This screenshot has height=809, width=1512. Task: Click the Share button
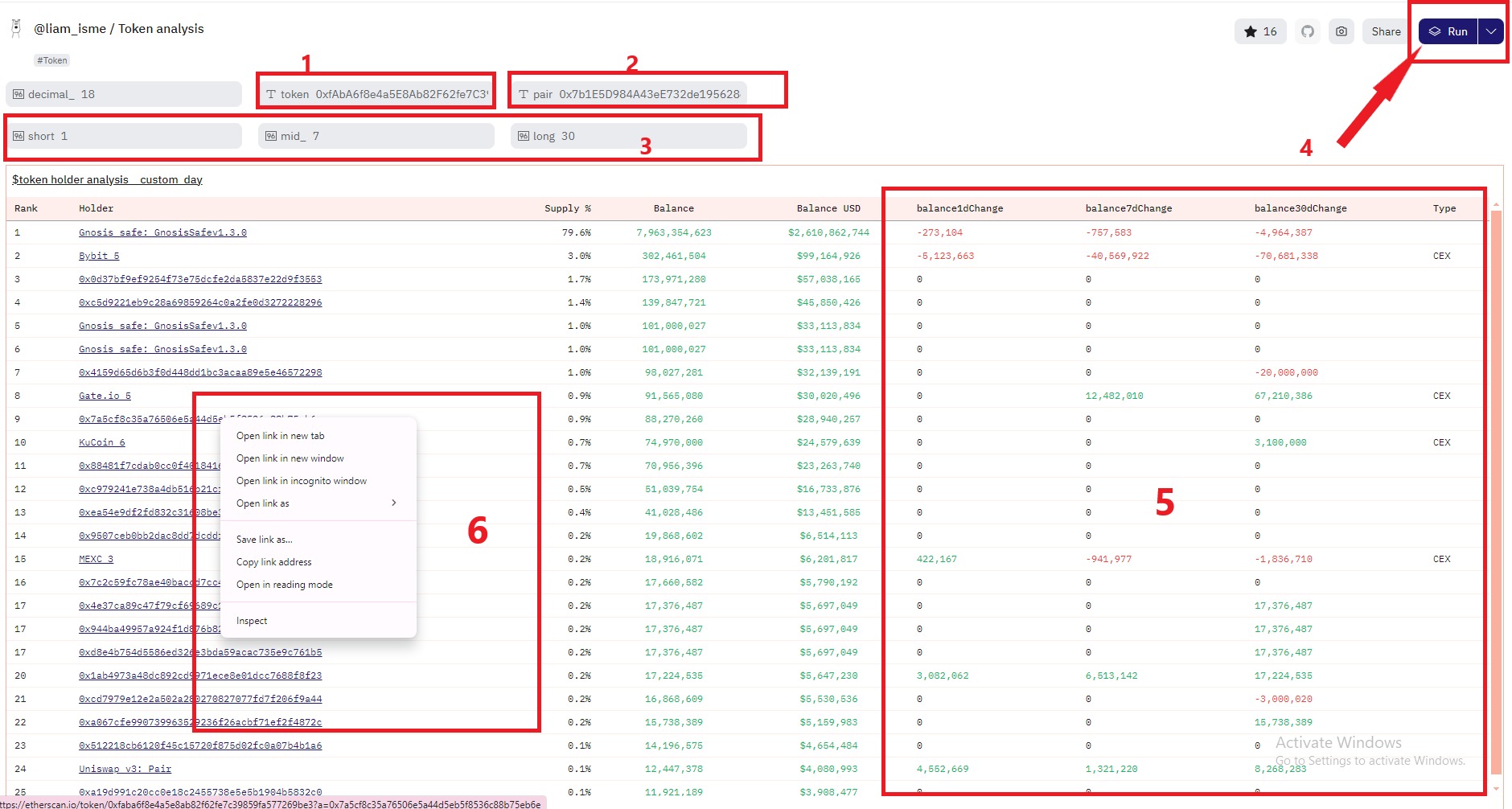(x=1385, y=31)
